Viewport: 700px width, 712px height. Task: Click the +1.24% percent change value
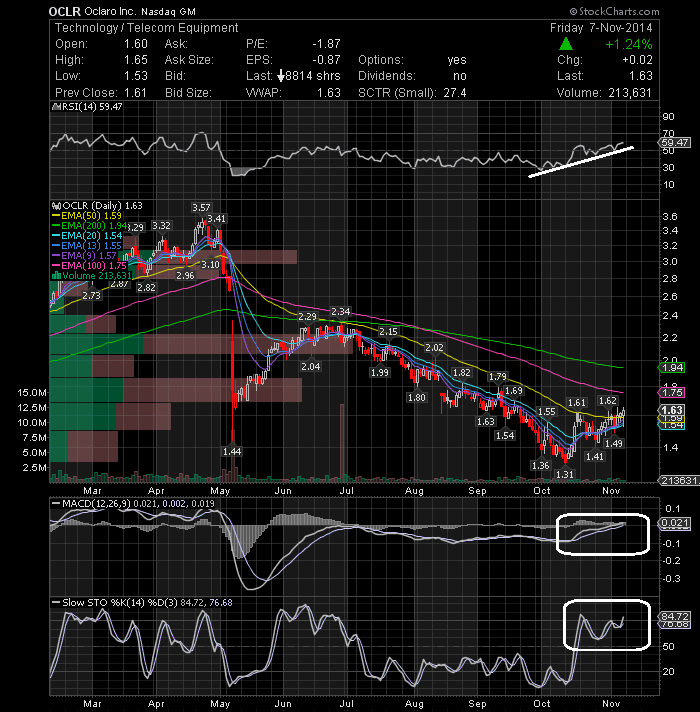pos(629,44)
